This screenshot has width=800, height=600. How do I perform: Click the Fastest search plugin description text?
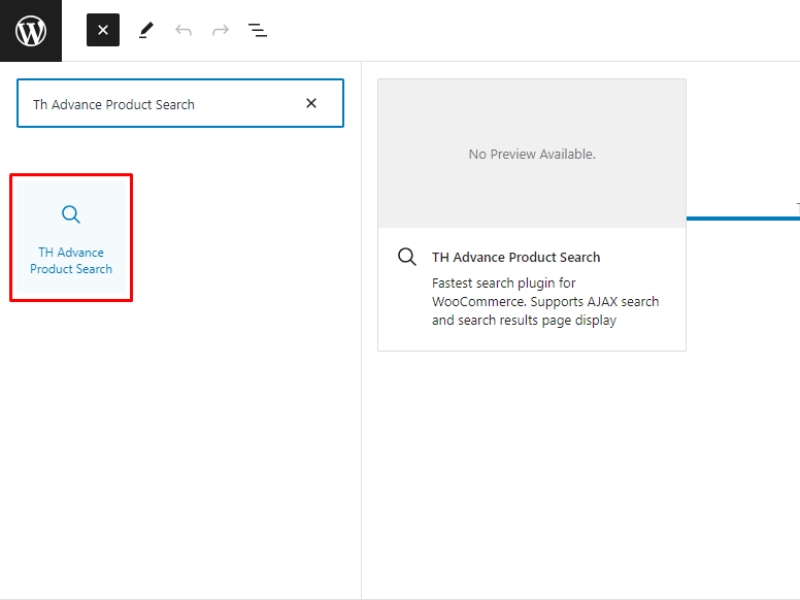(545, 302)
